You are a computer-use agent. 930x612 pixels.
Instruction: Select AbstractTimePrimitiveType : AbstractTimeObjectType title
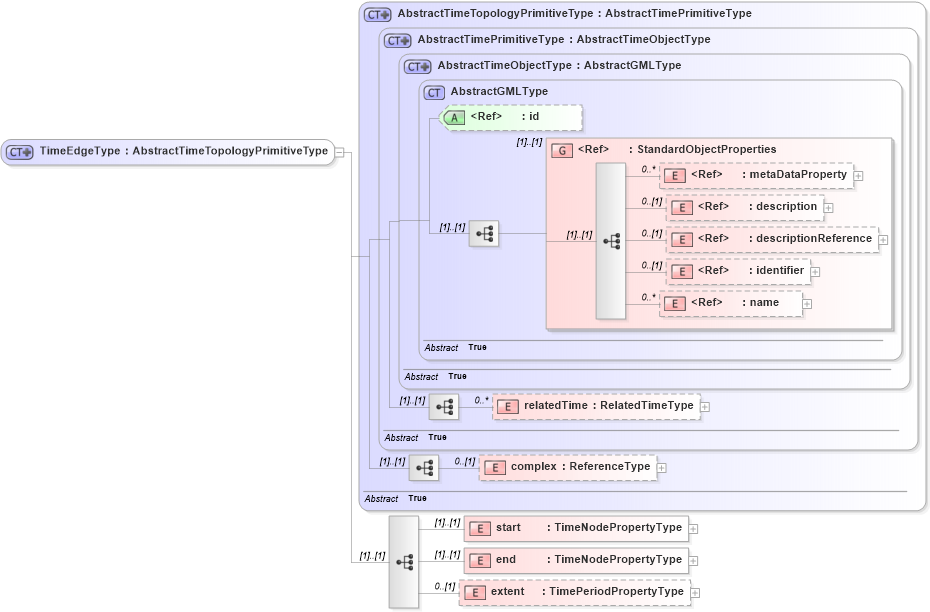[564, 40]
